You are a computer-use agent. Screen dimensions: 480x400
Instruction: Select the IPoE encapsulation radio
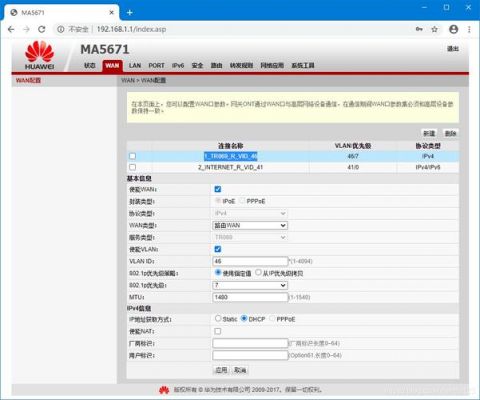[x=218, y=201]
